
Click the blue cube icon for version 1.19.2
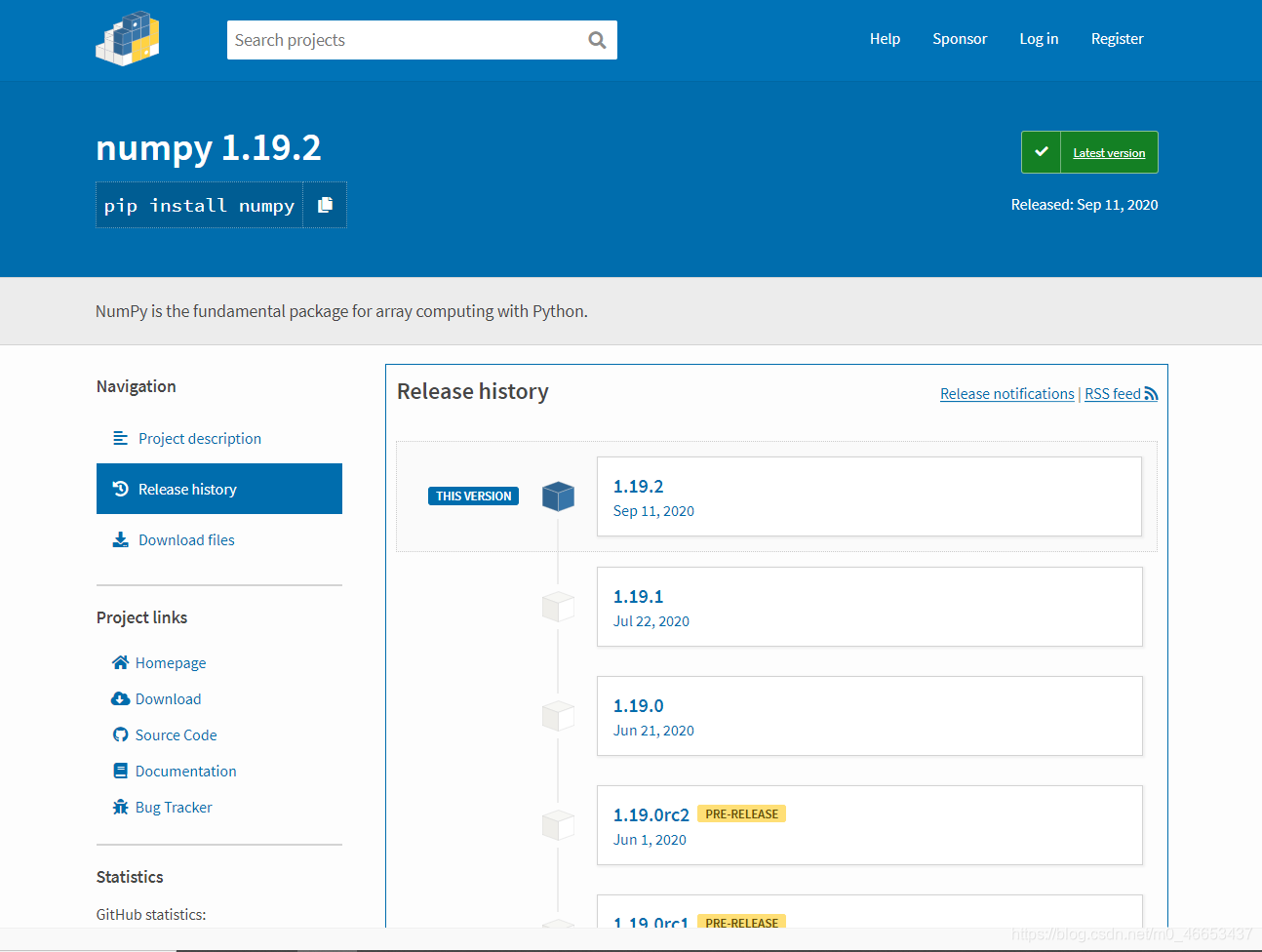click(558, 496)
